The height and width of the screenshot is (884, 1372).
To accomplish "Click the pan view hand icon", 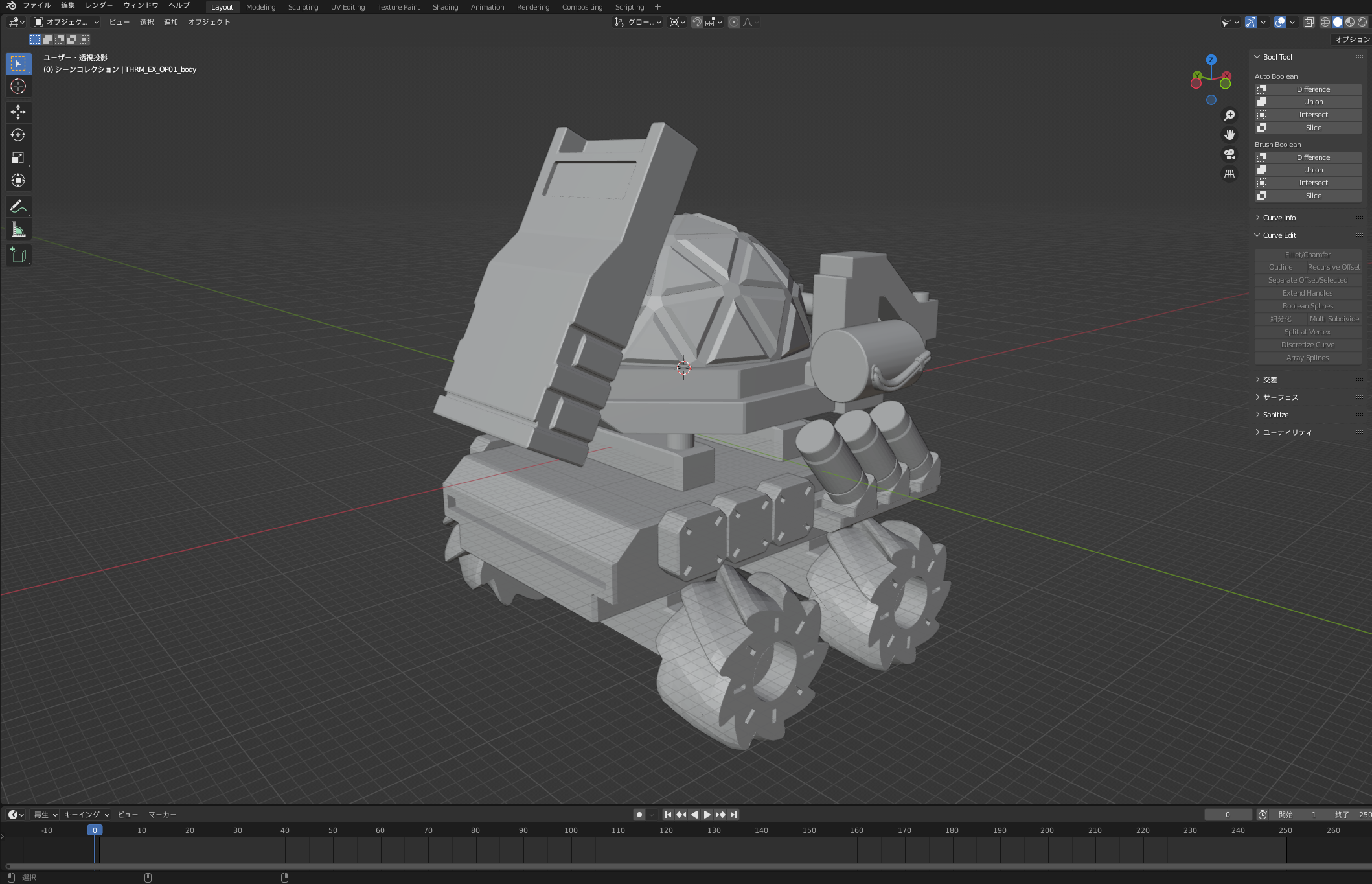I will click(x=1229, y=135).
